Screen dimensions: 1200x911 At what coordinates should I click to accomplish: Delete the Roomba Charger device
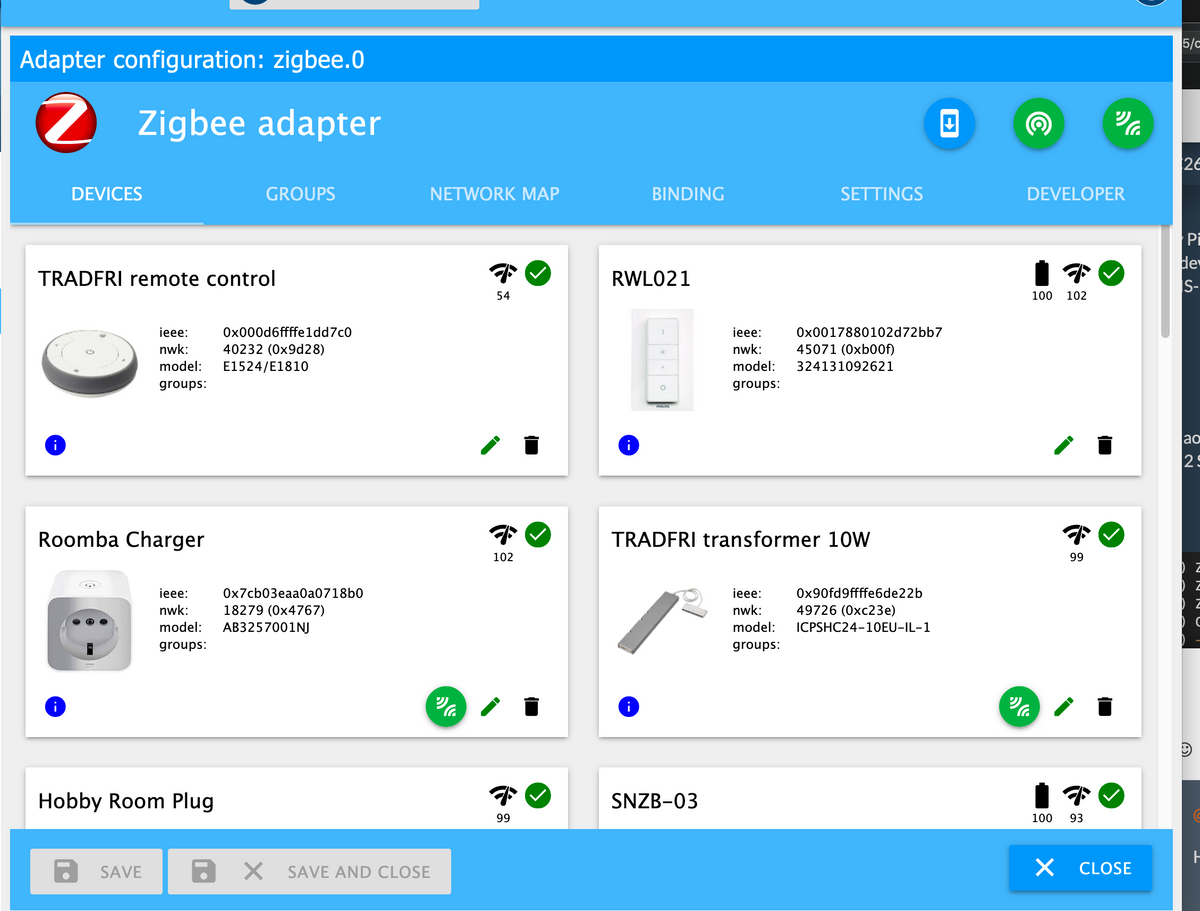[x=532, y=707]
